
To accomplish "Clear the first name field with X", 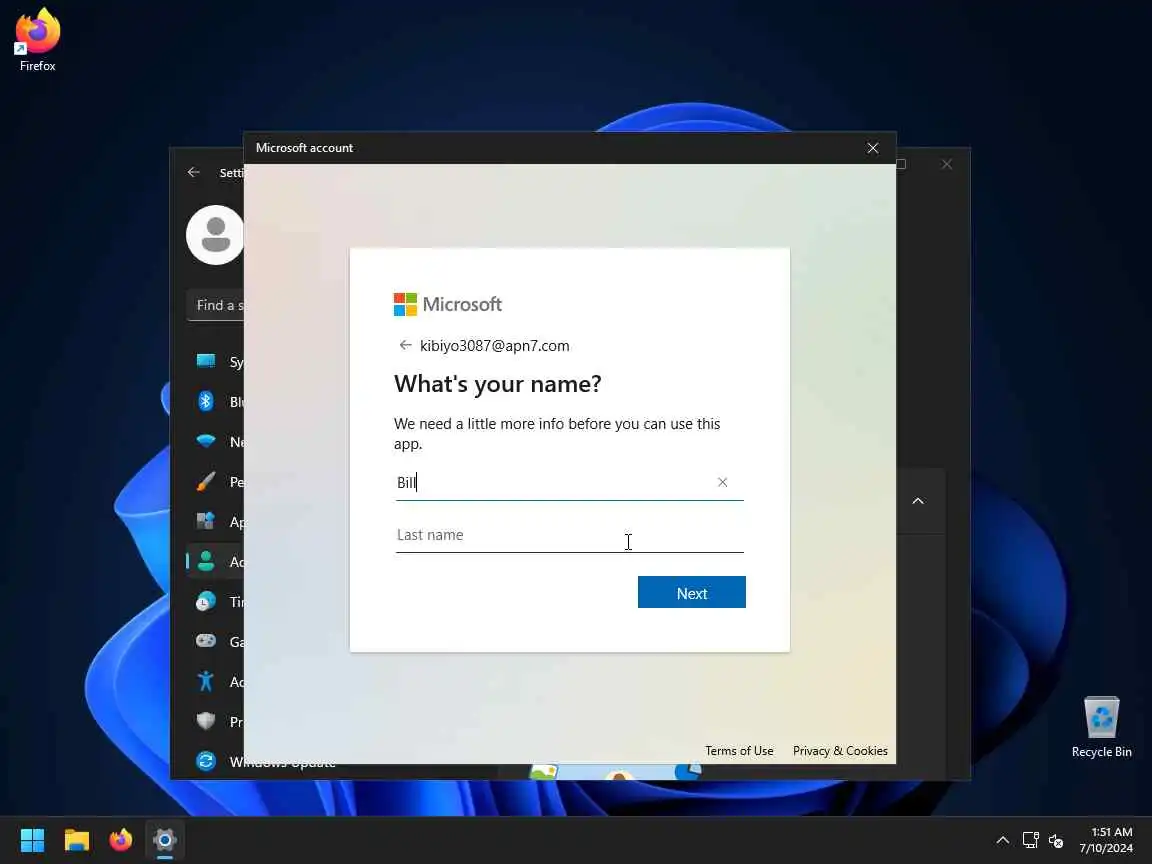I will (722, 482).
